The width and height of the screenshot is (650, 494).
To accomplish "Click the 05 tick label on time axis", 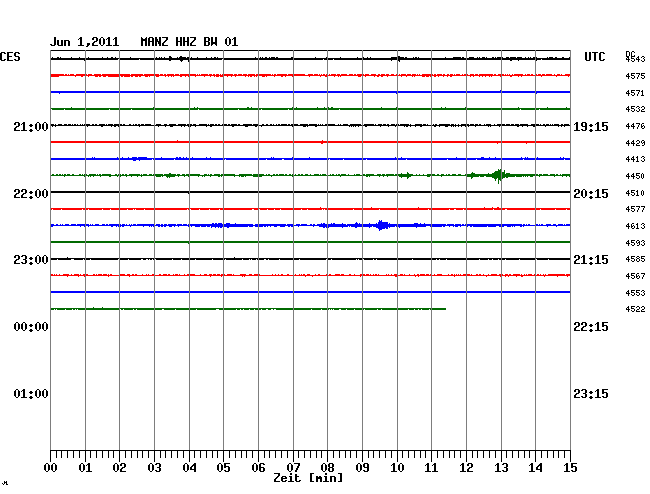I will (223, 468).
